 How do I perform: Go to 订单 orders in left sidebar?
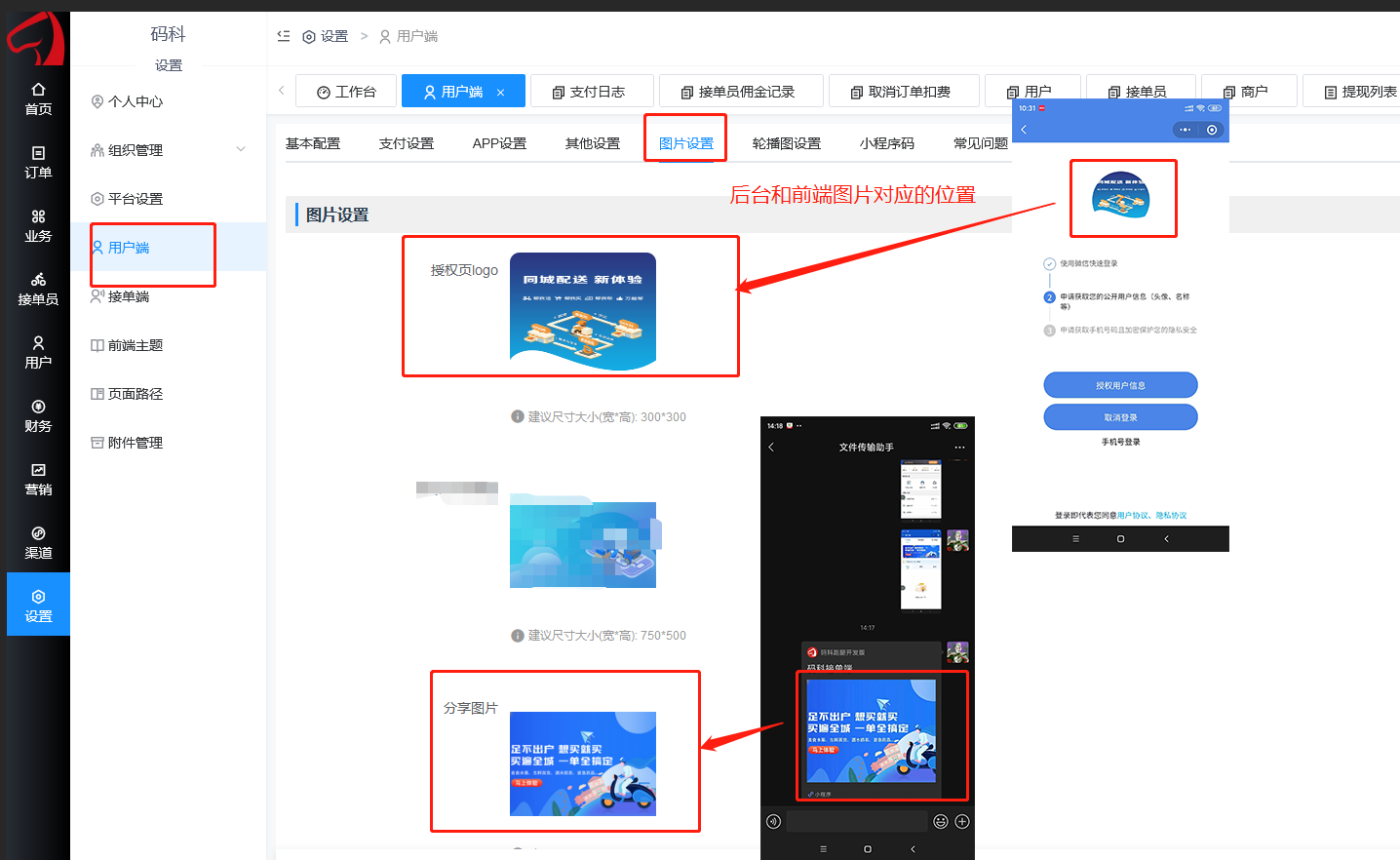tap(38, 162)
